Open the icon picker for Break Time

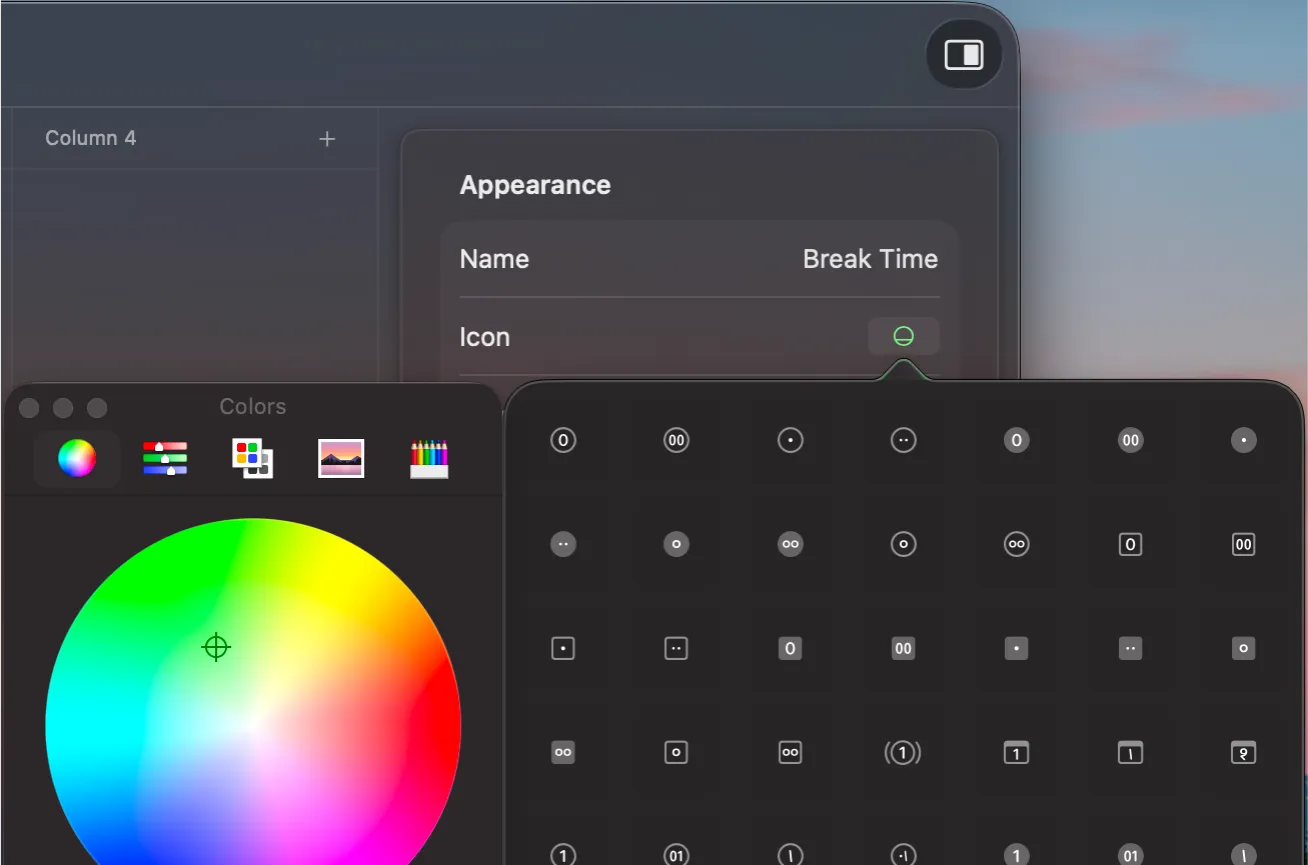coord(904,336)
